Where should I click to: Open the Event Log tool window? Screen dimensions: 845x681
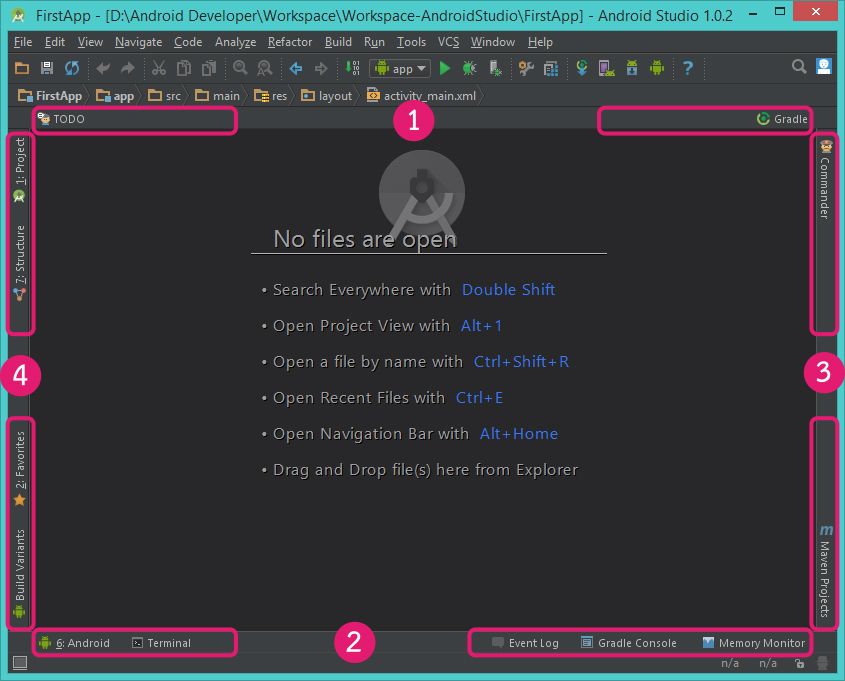(x=525, y=643)
